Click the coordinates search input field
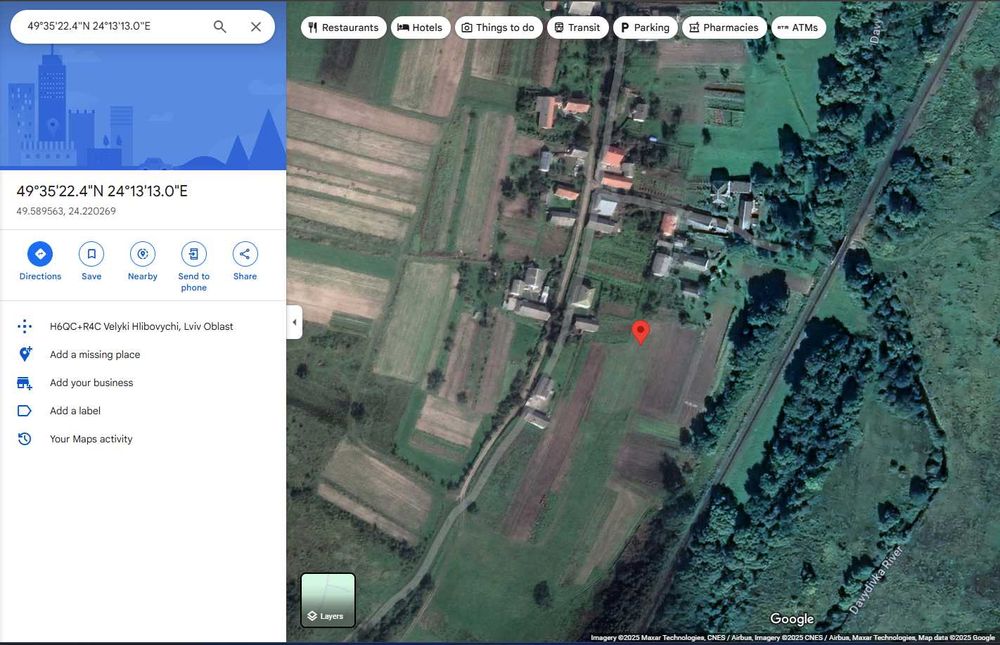The width and height of the screenshot is (1000, 645). point(115,27)
